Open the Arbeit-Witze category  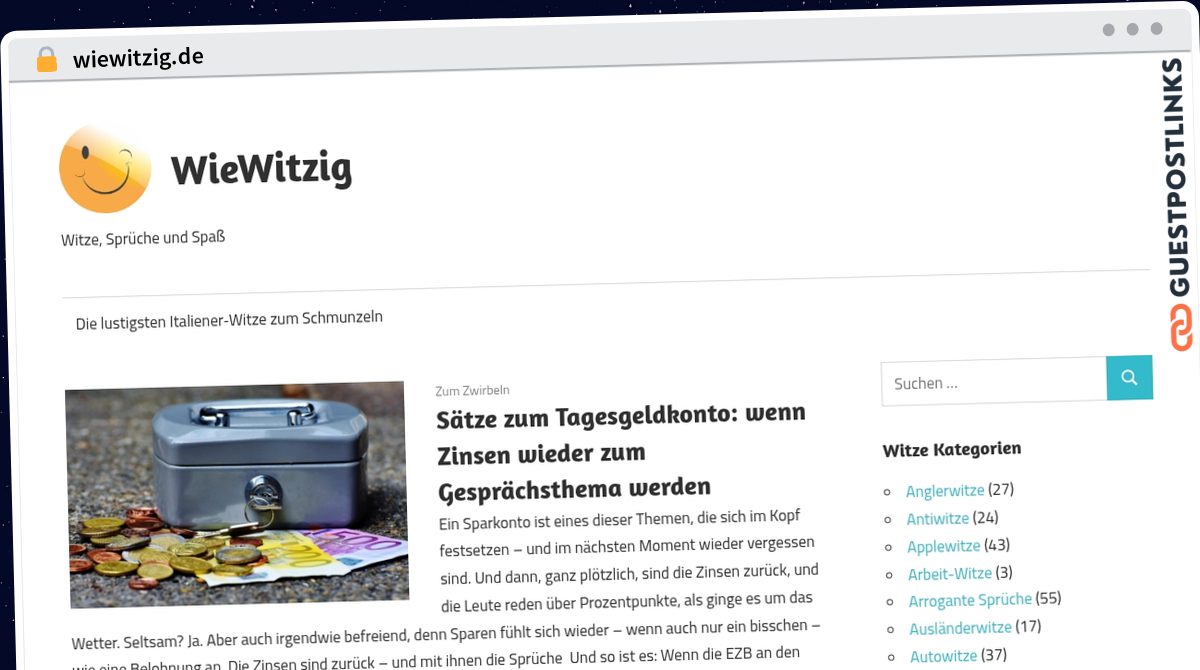[950, 574]
